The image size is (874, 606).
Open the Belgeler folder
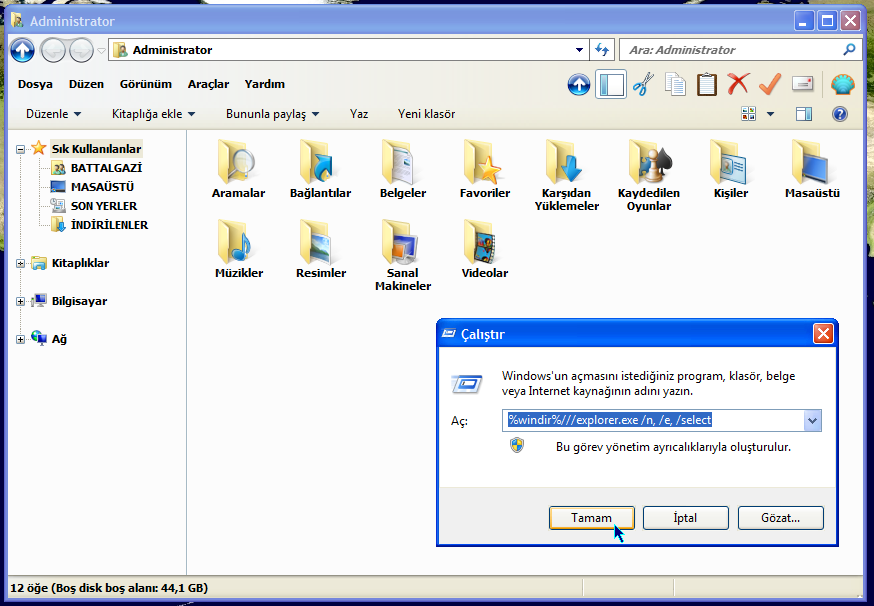(x=402, y=169)
